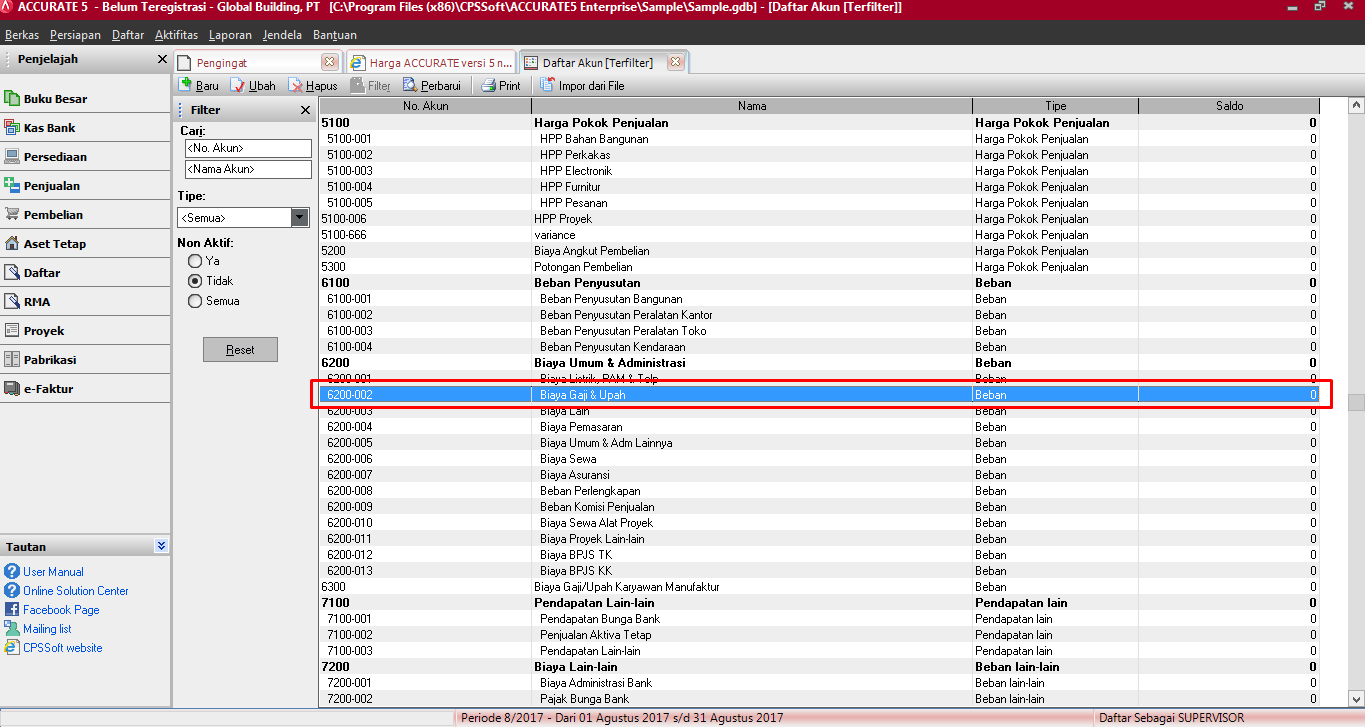Screen dimensions: 1365x727
Task: Select the Semua radio under Non Aktif
Action: click(195, 301)
